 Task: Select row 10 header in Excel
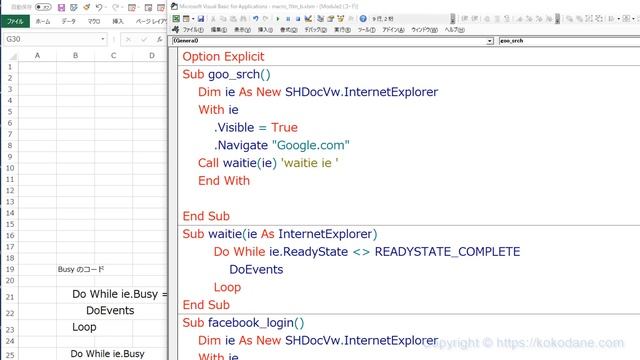[x=10, y=168]
